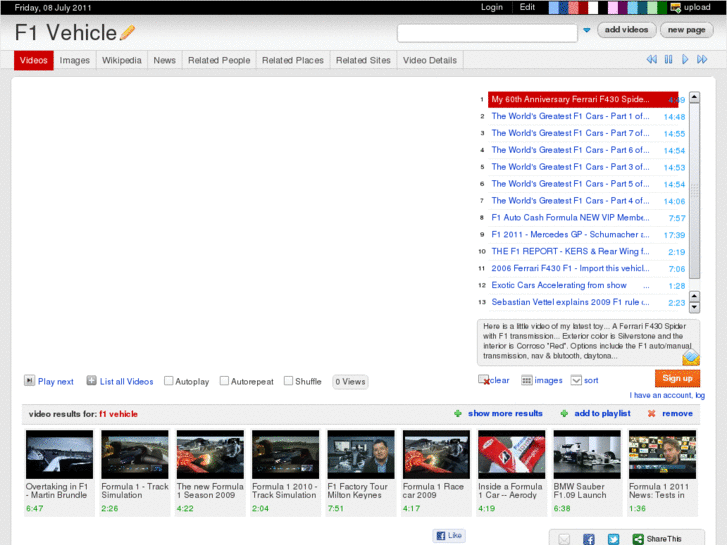Click the List all Videos icon

coord(91,381)
